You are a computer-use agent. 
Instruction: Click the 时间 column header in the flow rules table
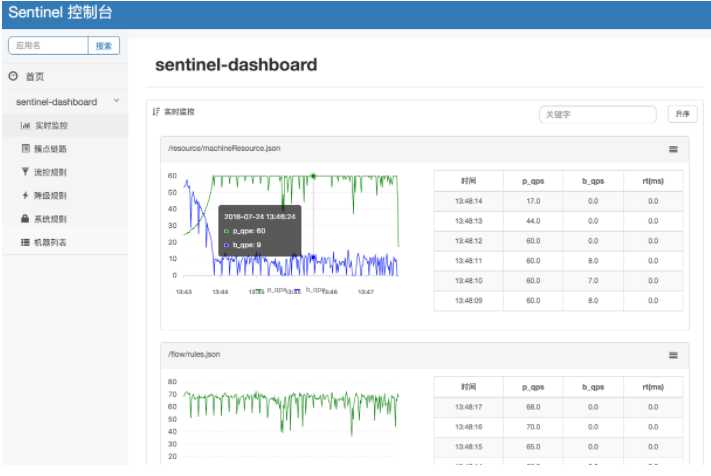pos(468,387)
